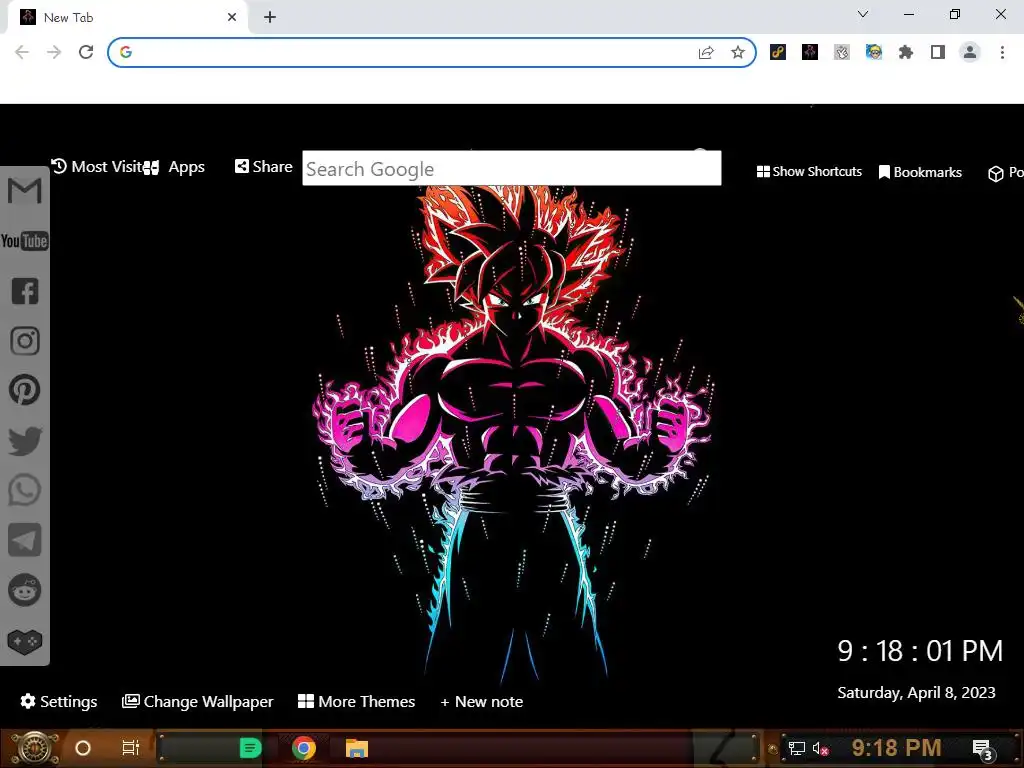Image resolution: width=1024 pixels, height=768 pixels.
Task: Click the yellow link extension icon
Action: click(x=778, y=52)
